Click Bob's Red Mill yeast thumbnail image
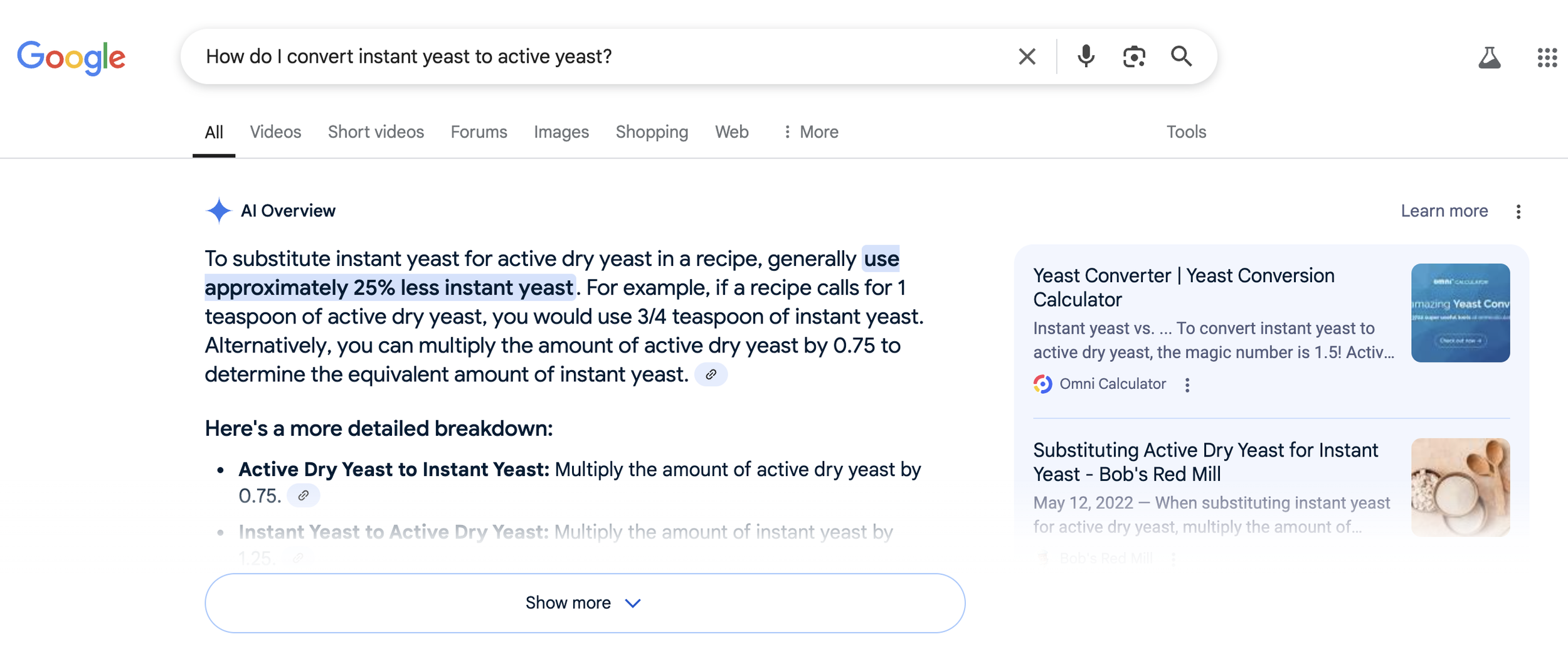This screenshot has height=656, width=1568. click(1459, 487)
